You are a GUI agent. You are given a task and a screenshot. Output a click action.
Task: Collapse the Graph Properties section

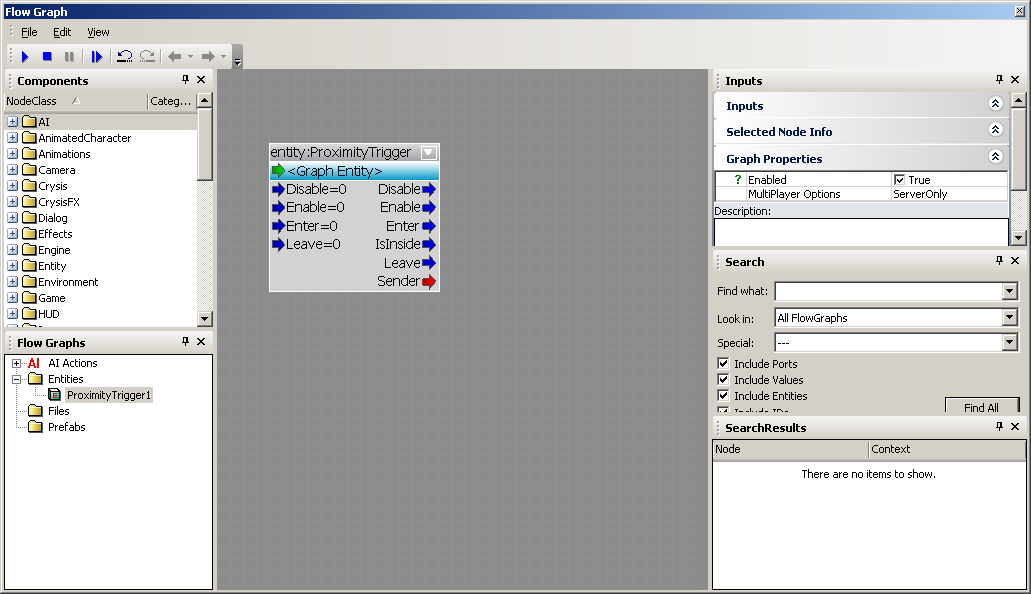995,157
